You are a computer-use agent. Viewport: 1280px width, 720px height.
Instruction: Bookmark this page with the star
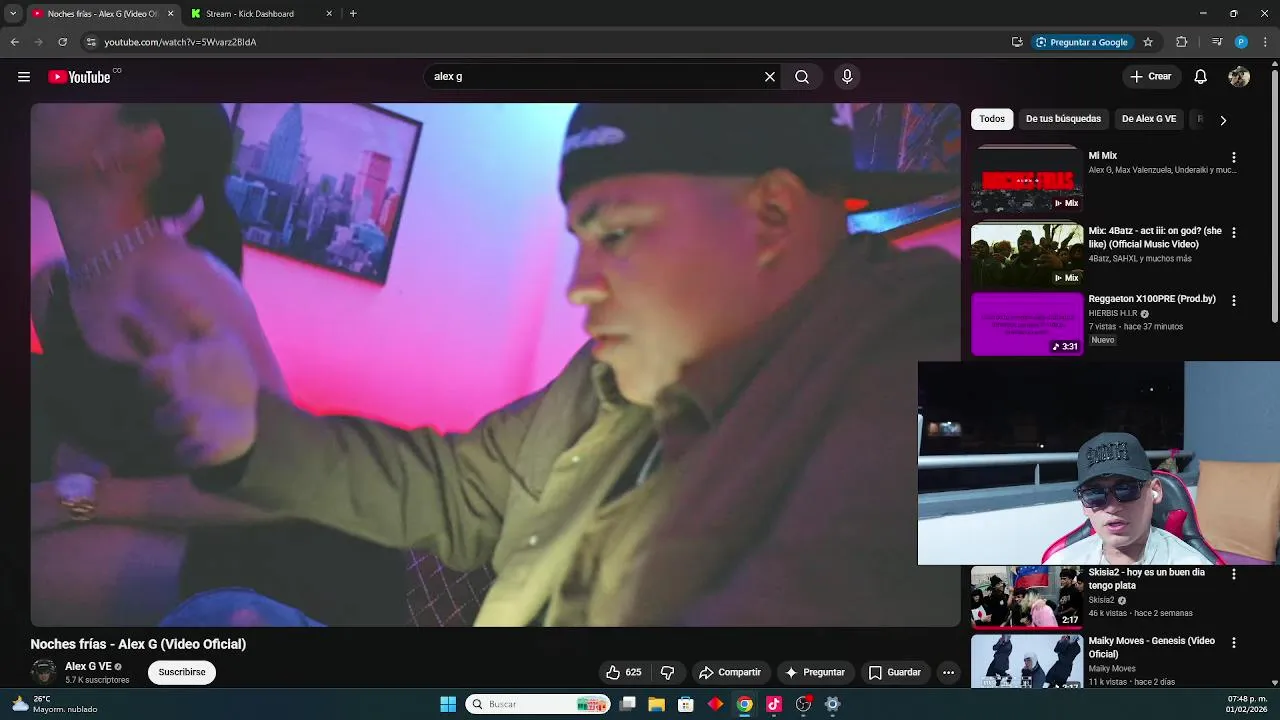(1148, 42)
